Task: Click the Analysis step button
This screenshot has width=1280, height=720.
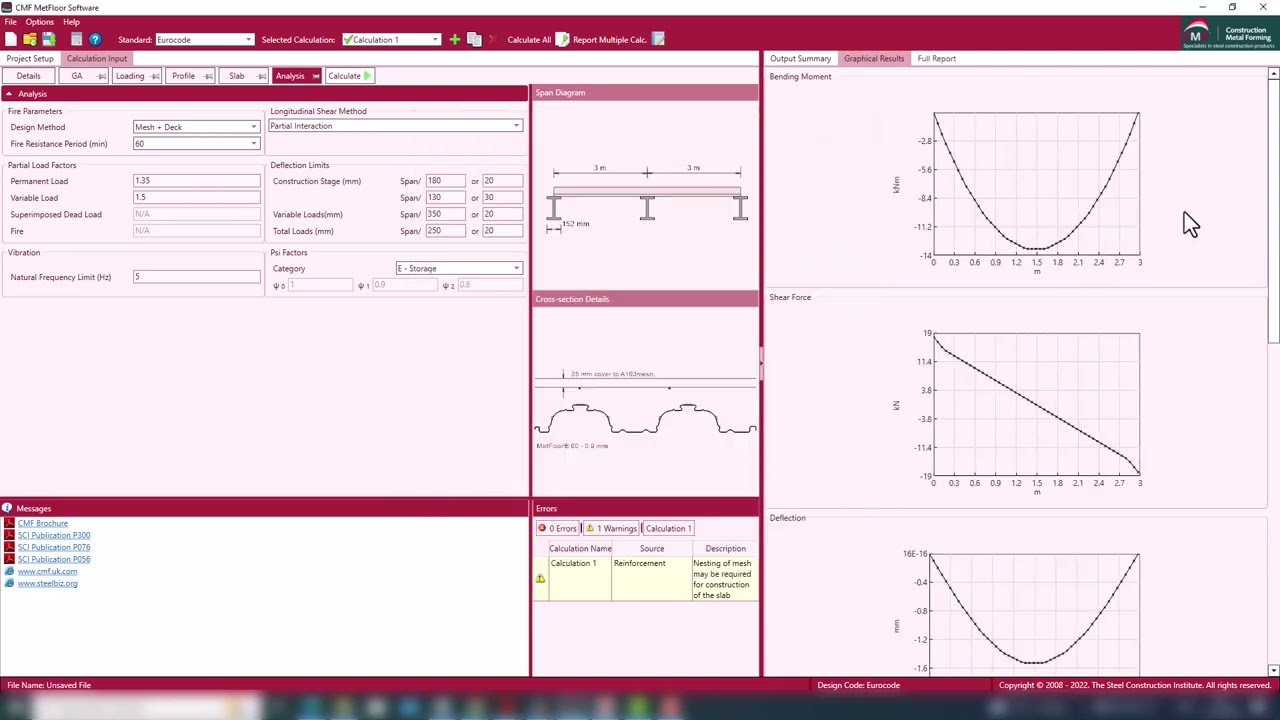Action: click(296, 76)
